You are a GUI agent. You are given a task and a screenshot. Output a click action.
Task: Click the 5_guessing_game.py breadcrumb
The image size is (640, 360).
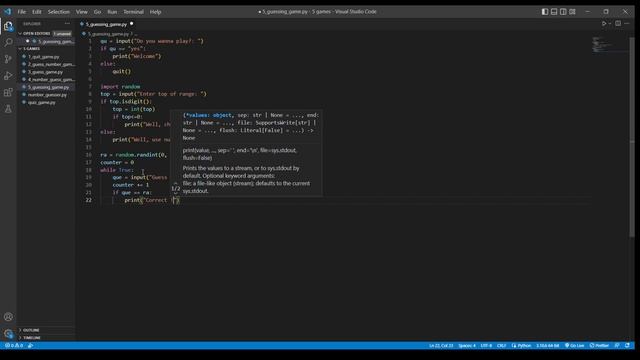108,34
